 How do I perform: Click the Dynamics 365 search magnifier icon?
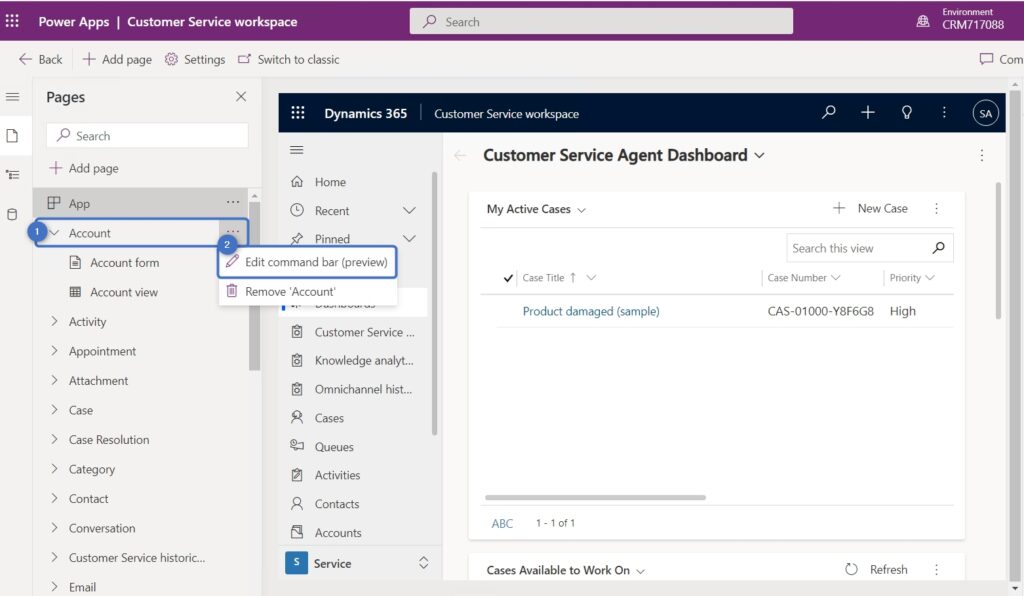(829, 112)
